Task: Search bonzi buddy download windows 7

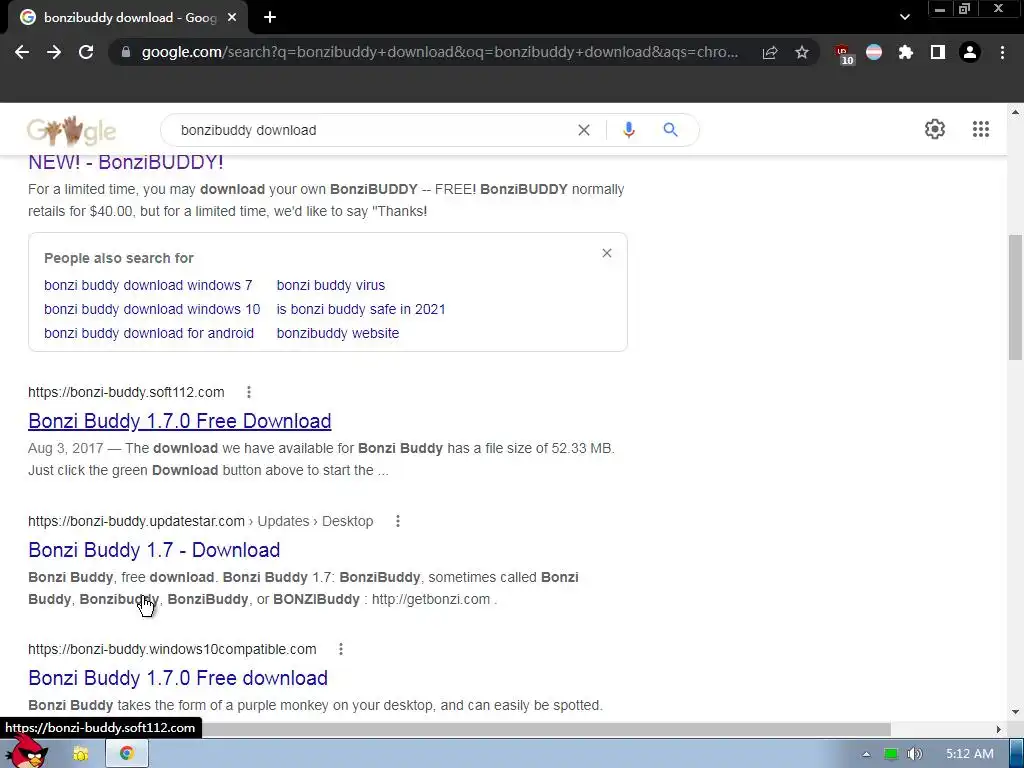Action: coord(148,285)
